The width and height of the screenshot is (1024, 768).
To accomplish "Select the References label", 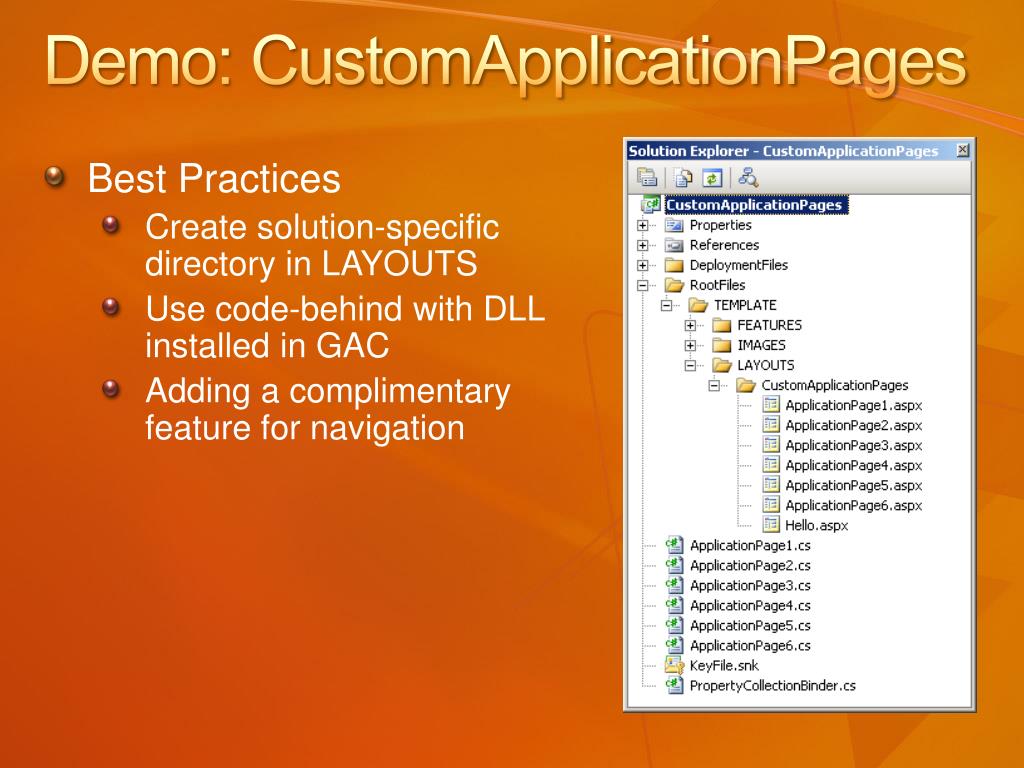I will tap(724, 245).
